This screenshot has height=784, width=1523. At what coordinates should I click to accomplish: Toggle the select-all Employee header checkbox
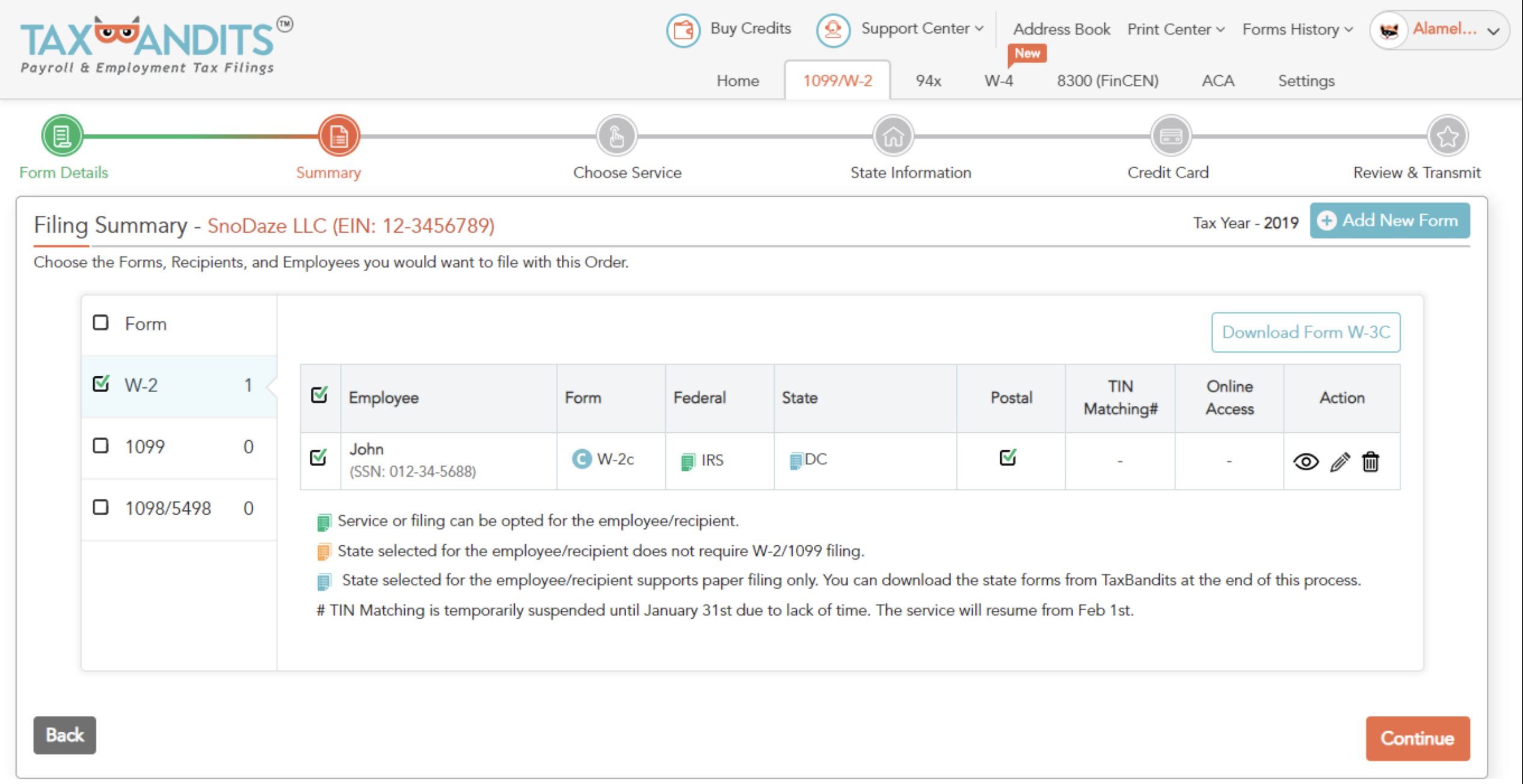[x=319, y=395]
